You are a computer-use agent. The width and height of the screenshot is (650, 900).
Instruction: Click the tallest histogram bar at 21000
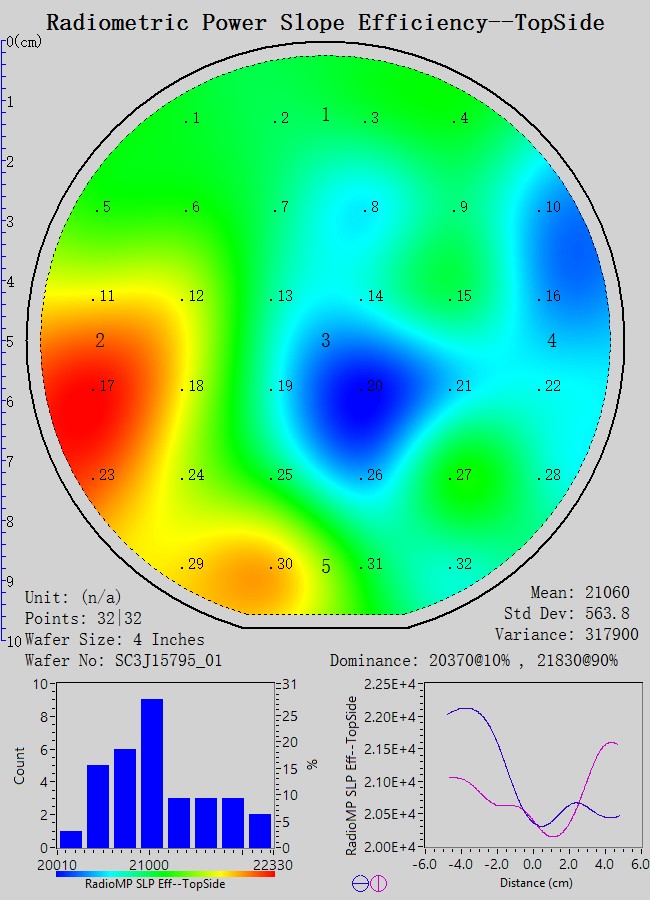pyautogui.click(x=152, y=772)
